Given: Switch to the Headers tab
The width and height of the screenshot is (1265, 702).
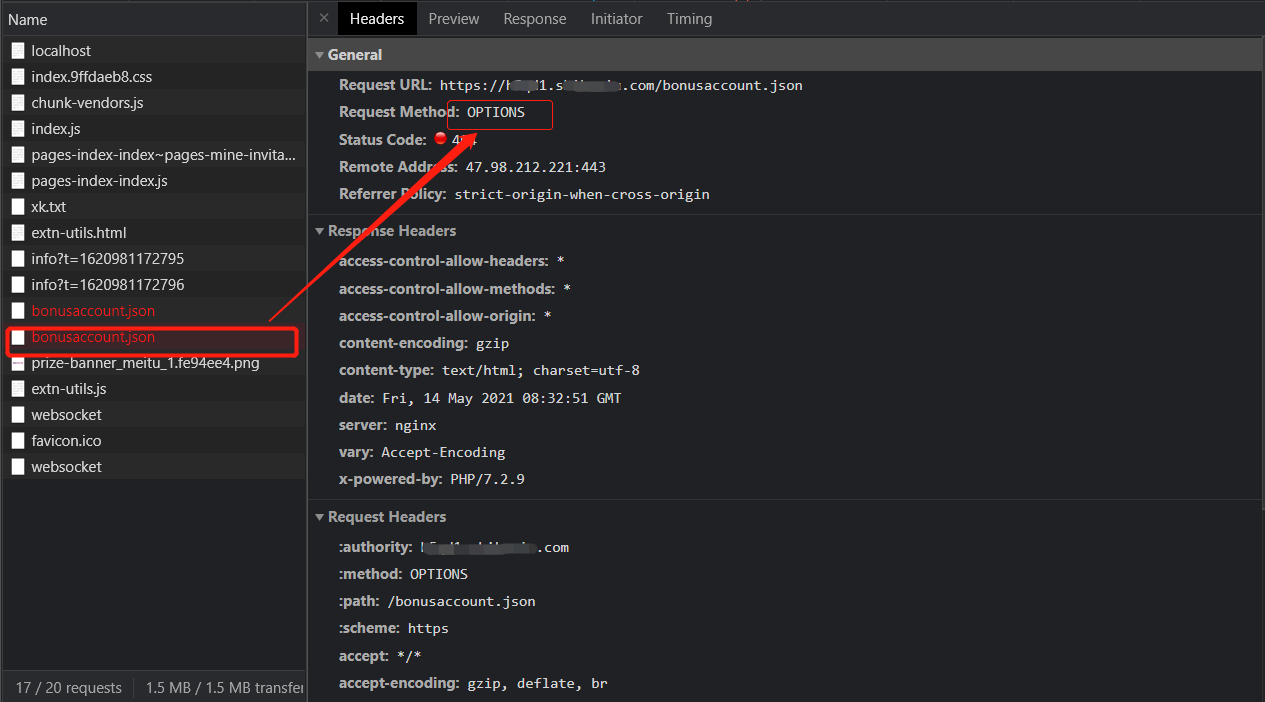Looking at the screenshot, I should pyautogui.click(x=377, y=18).
